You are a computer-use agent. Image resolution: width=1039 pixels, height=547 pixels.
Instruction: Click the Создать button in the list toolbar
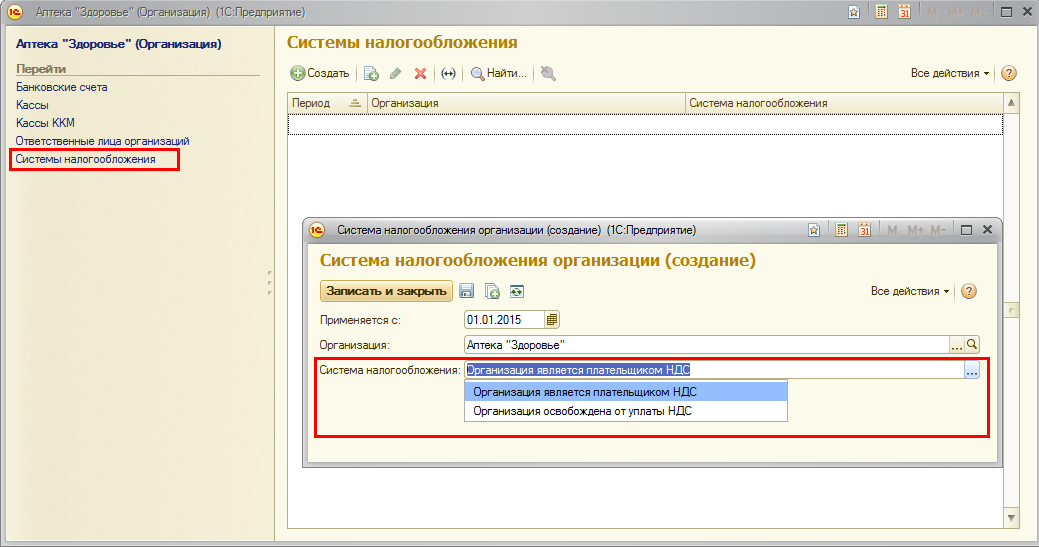320,73
